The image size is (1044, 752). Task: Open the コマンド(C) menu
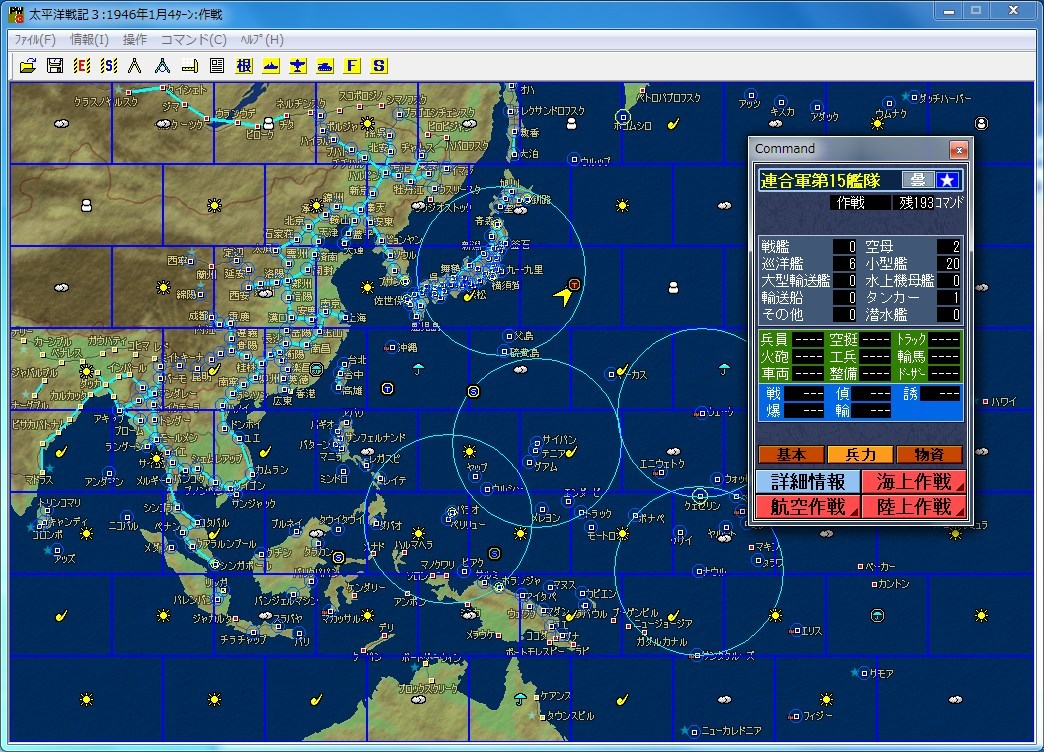click(x=194, y=39)
